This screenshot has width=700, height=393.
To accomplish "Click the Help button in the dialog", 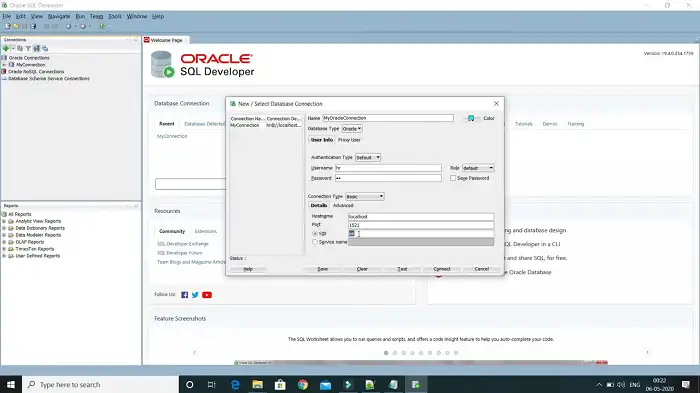I will (x=248, y=269).
